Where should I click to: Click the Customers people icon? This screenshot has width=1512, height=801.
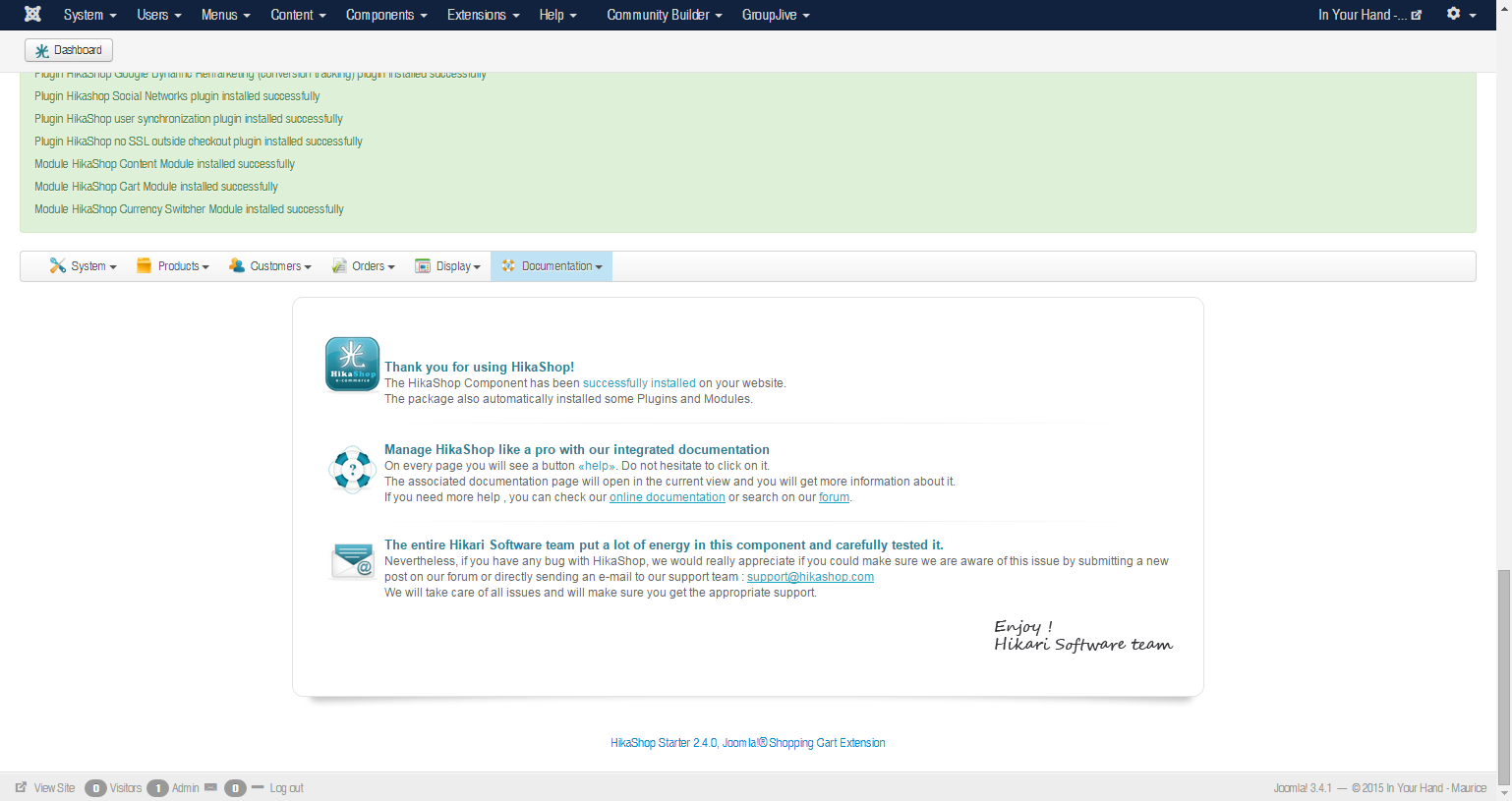point(237,265)
